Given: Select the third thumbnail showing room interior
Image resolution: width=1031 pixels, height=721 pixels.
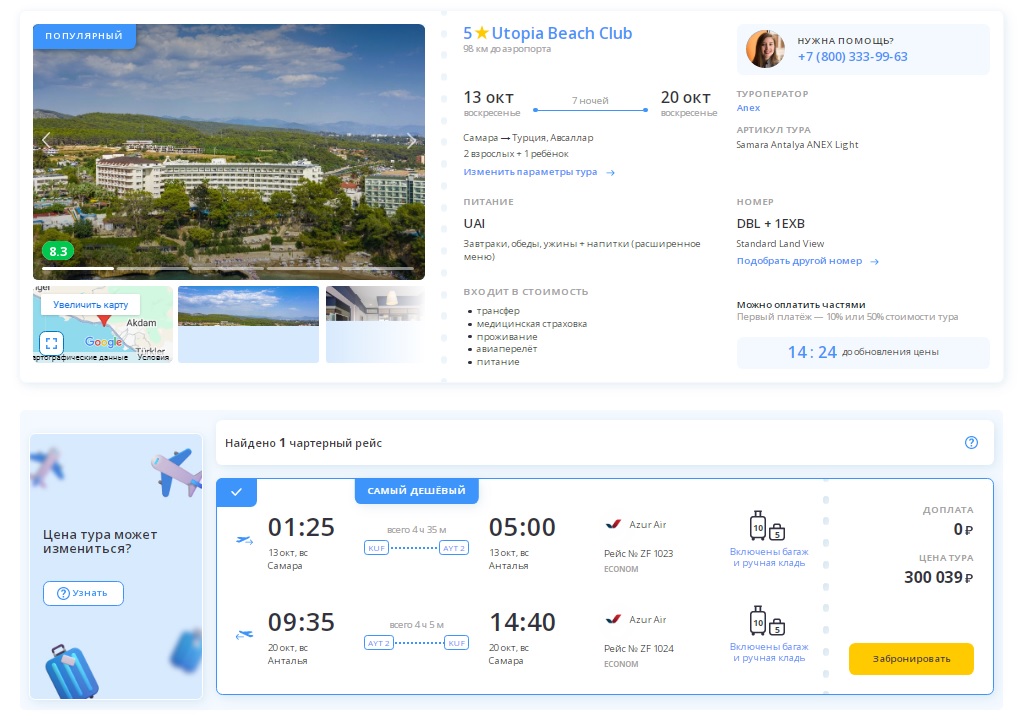Looking at the screenshot, I should (x=375, y=324).
